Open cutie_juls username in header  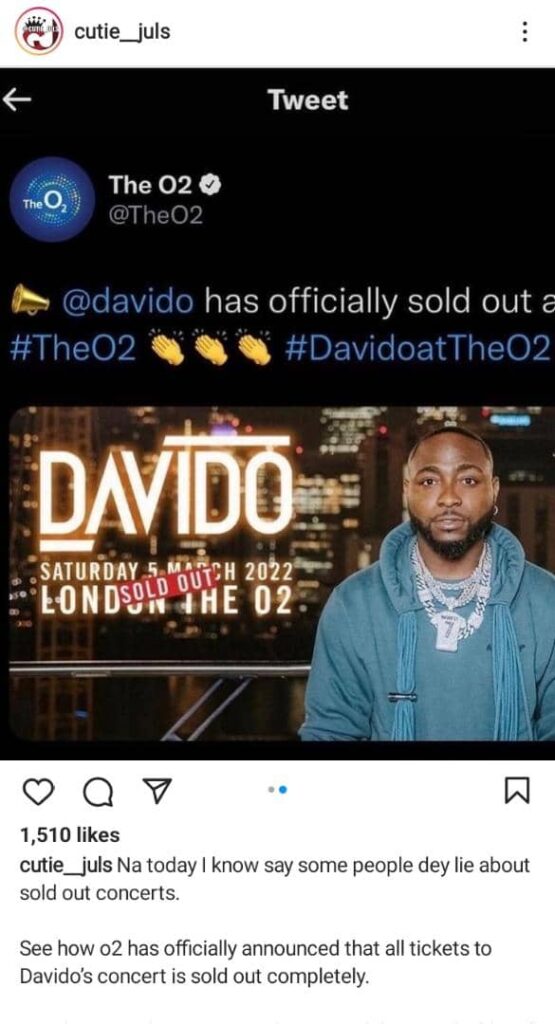coord(122,31)
